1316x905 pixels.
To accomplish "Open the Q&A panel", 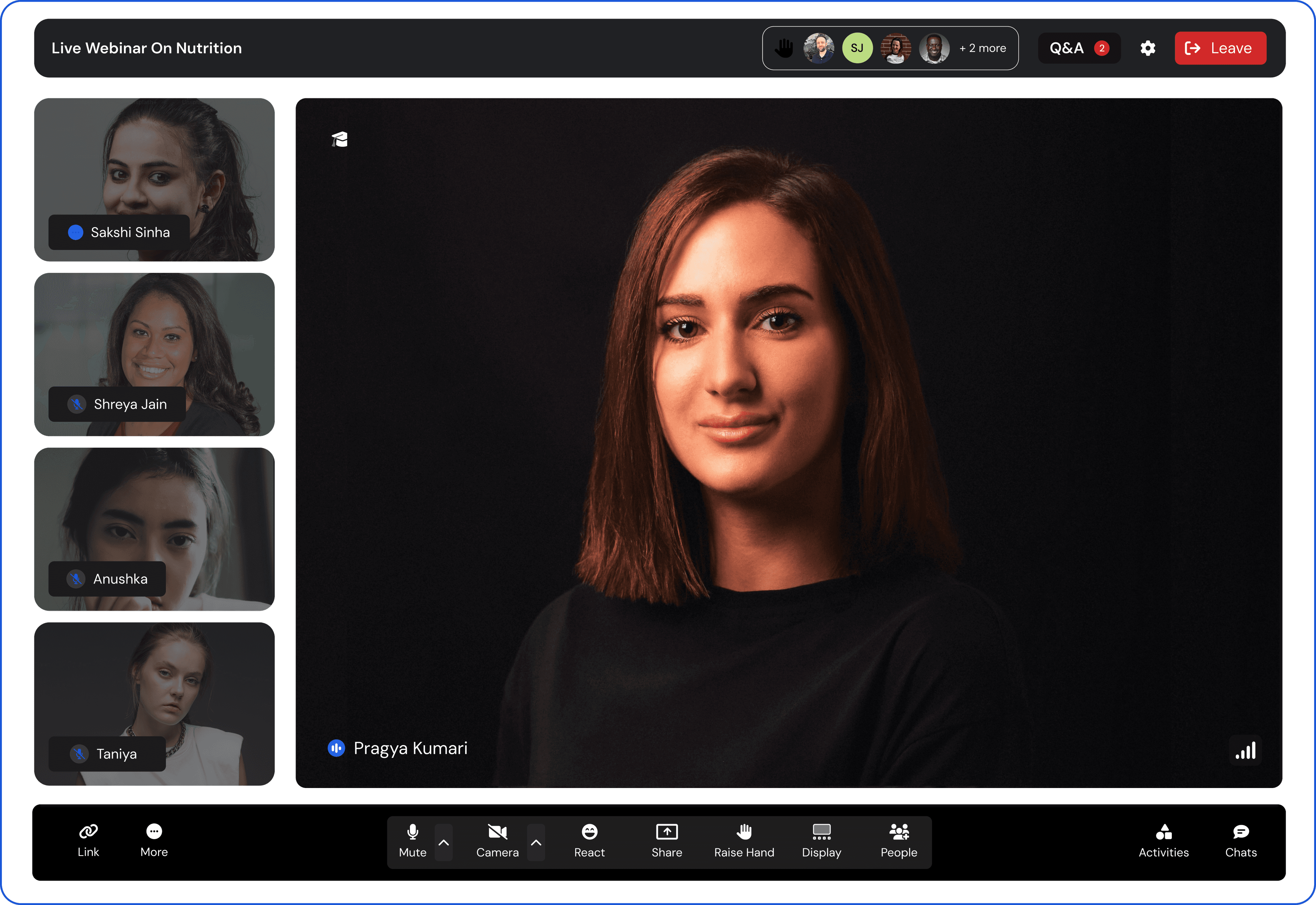I will pos(1079,48).
